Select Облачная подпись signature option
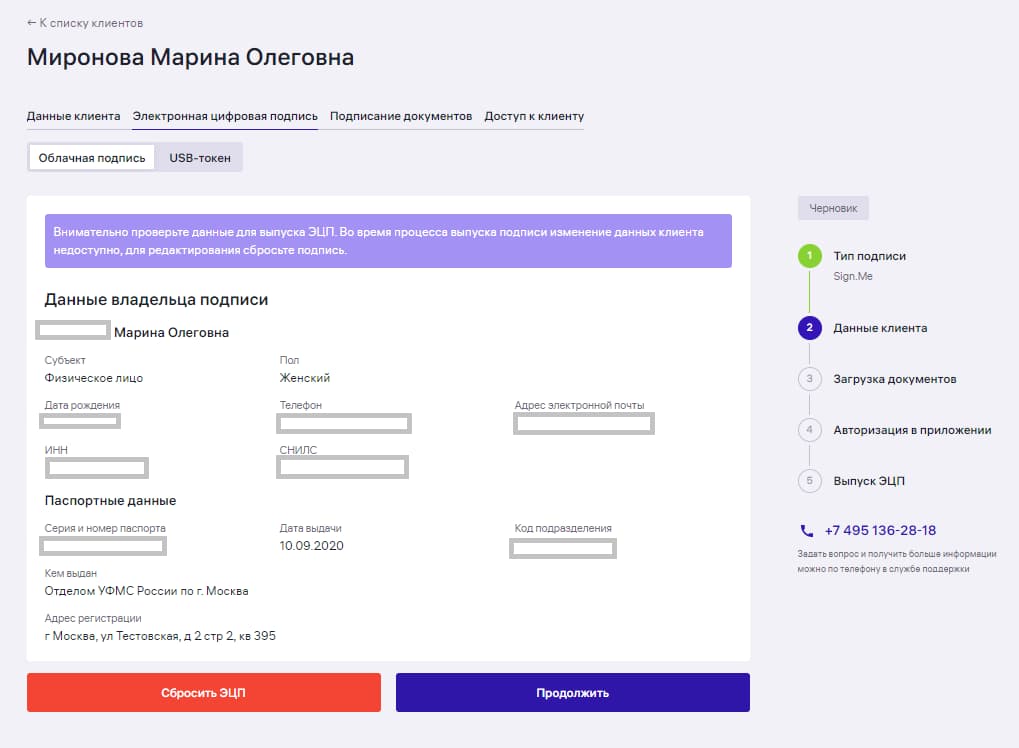The width and height of the screenshot is (1019, 748). [92, 158]
